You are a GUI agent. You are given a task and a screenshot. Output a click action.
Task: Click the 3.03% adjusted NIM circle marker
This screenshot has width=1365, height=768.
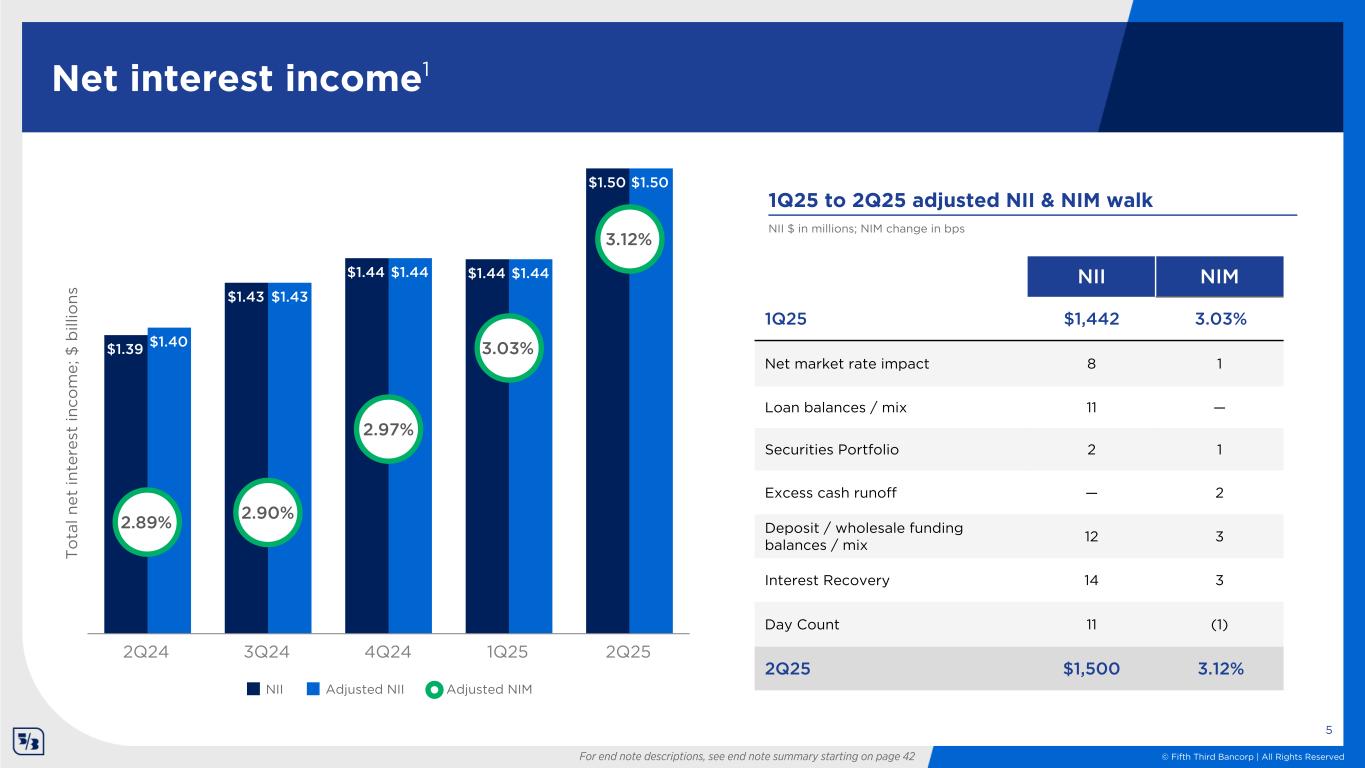[x=508, y=349]
